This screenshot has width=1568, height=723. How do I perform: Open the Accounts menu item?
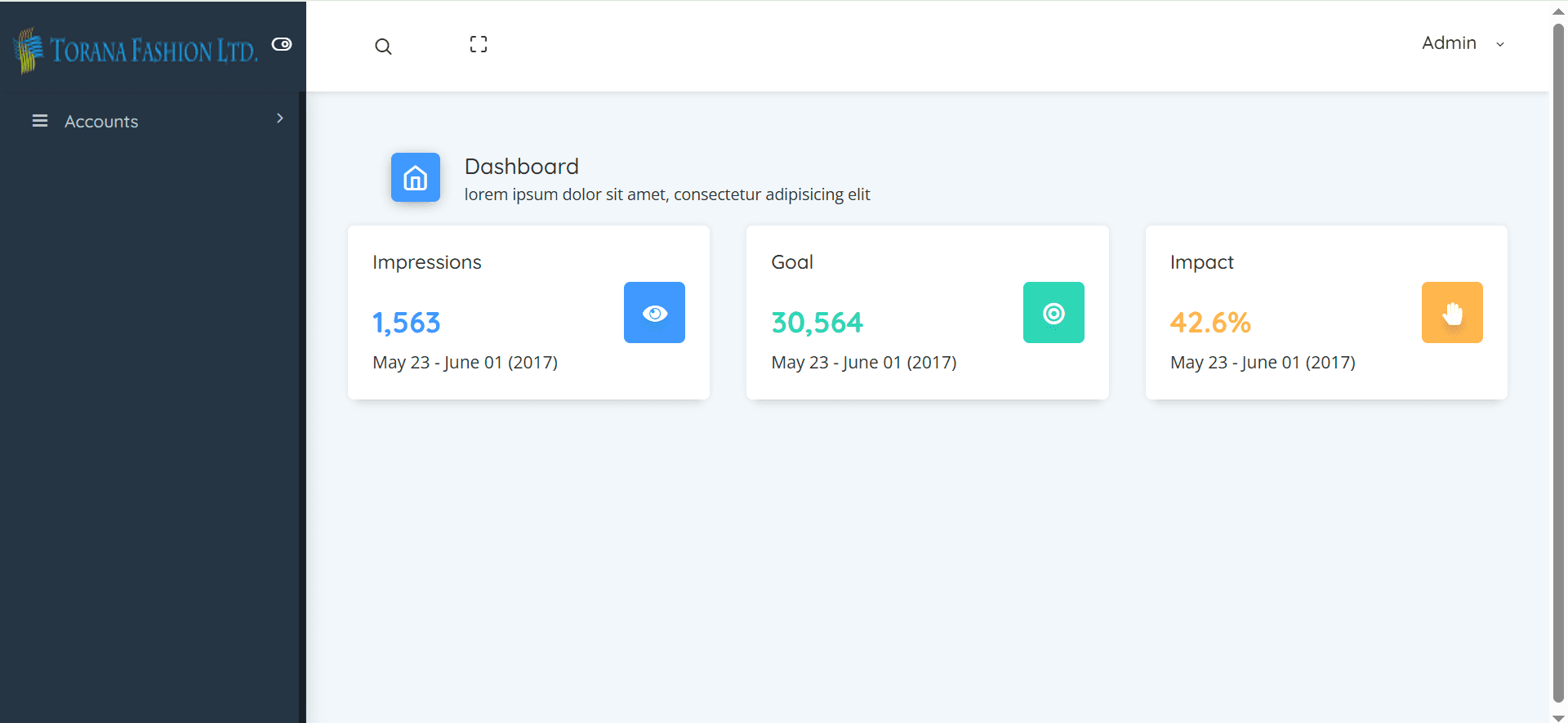pos(101,122)
